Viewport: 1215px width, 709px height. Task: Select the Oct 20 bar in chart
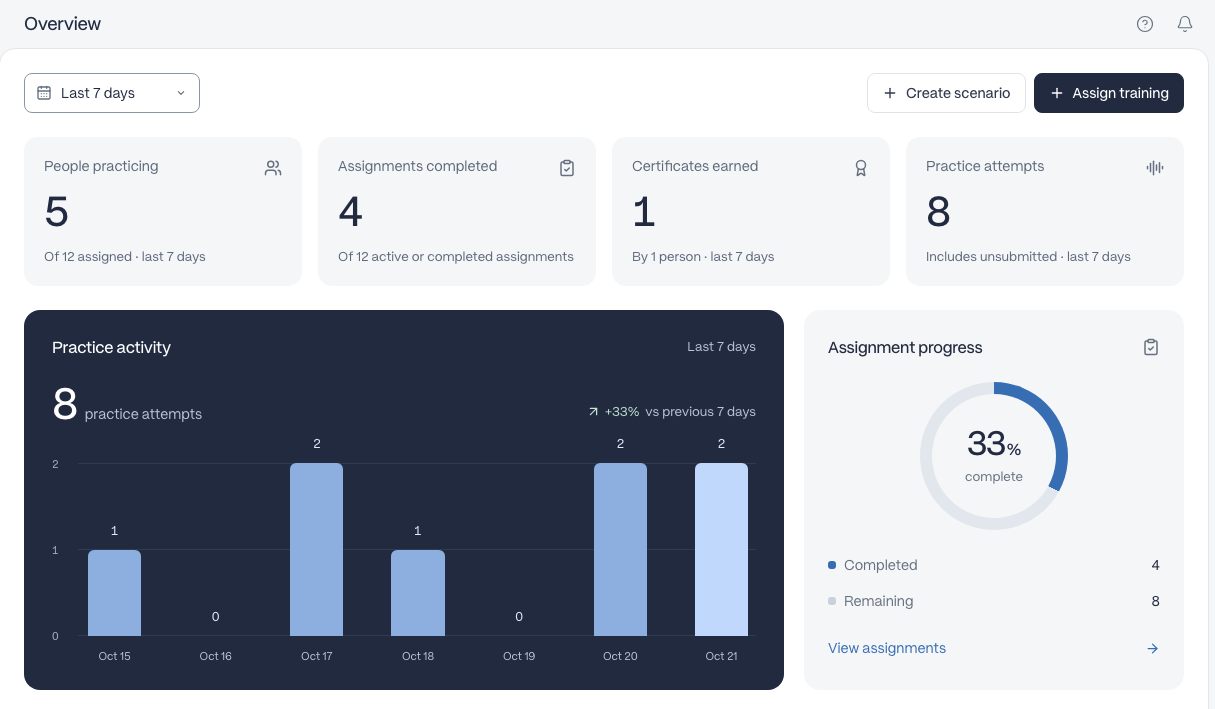point(620,550)
